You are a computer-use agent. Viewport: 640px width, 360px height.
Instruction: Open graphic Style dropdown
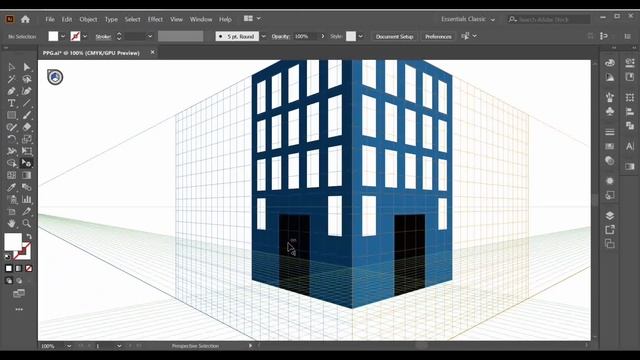(x=360, y=36)
